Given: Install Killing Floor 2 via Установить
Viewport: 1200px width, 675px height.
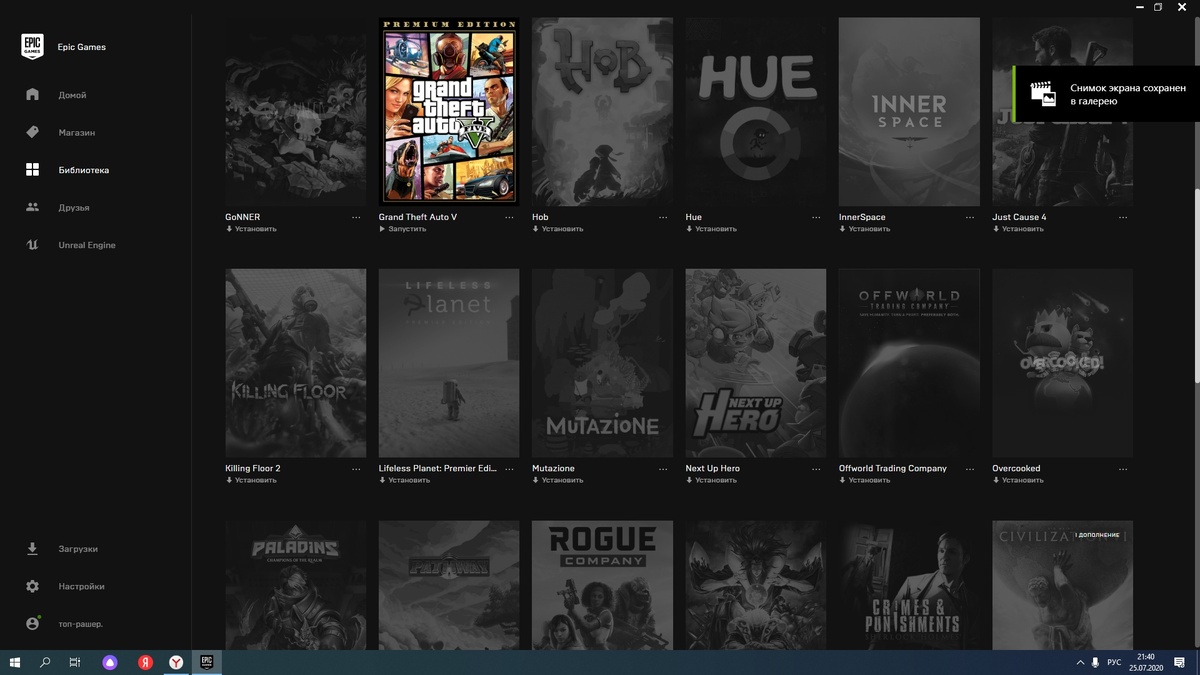Looking at the screenshot, I should (251, 480).
